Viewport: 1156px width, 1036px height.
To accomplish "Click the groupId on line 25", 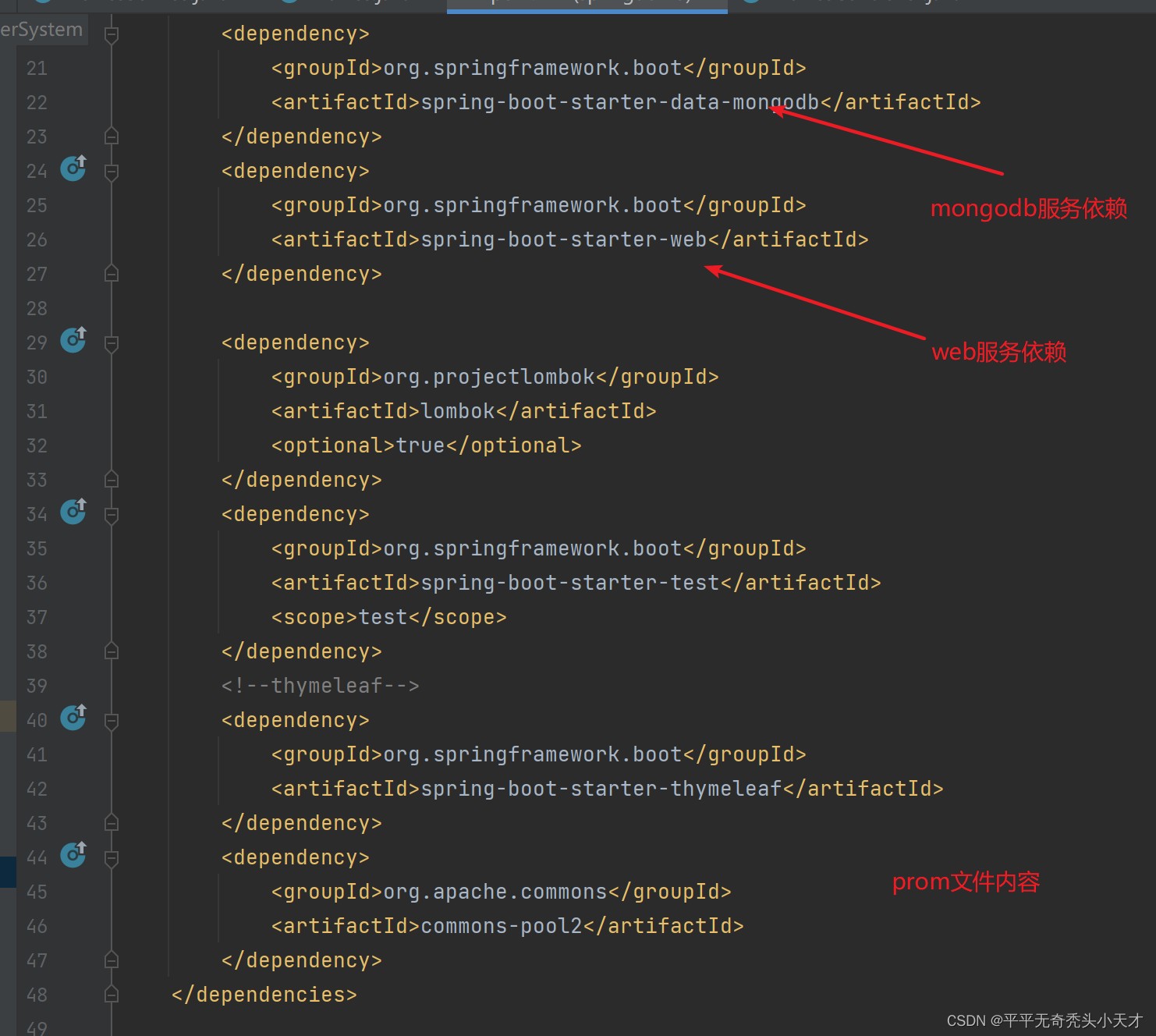I will 538,205.
